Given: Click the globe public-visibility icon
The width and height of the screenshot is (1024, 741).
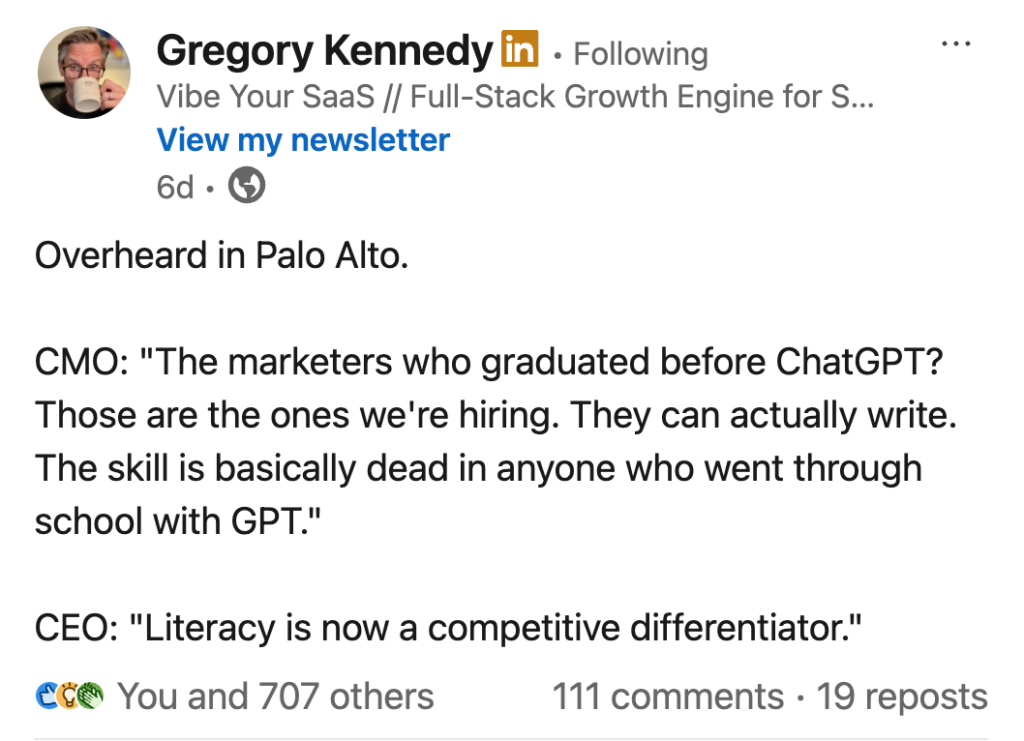Looking at the screenshot, I should (x=247, y=185).
